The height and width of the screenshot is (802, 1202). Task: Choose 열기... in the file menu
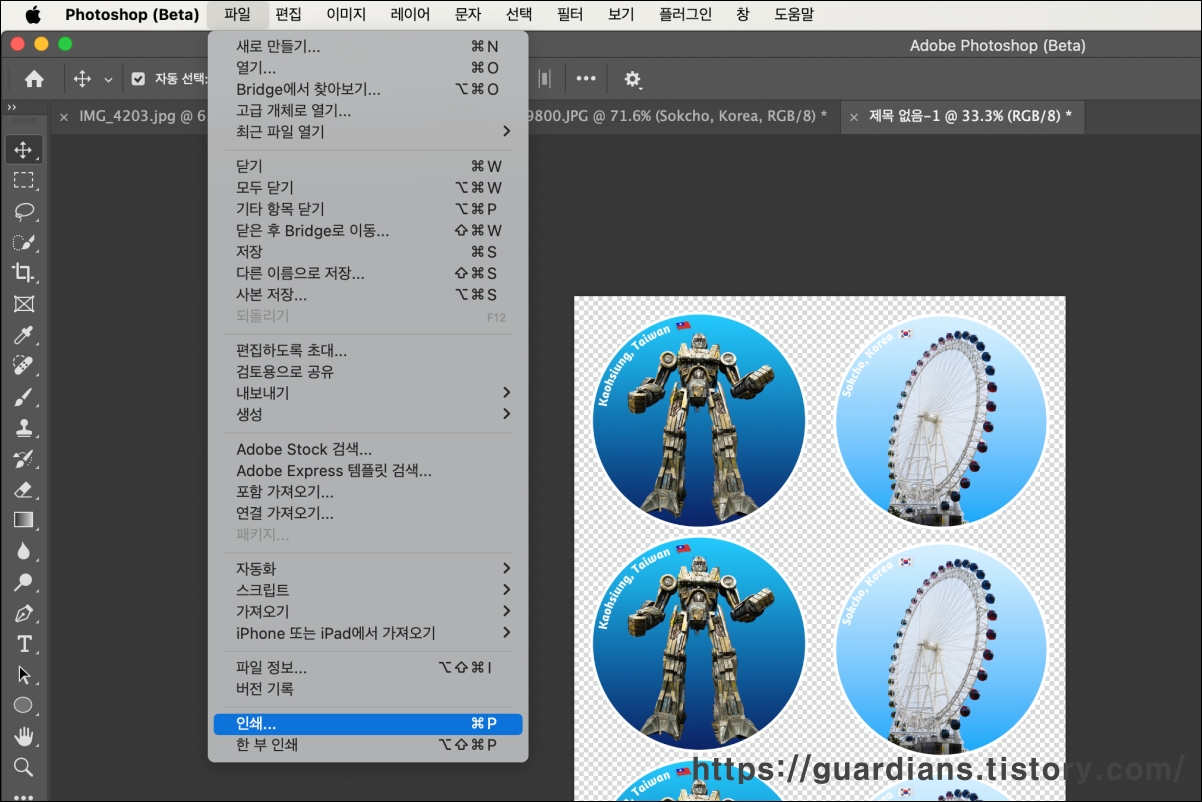pos(368,68)
